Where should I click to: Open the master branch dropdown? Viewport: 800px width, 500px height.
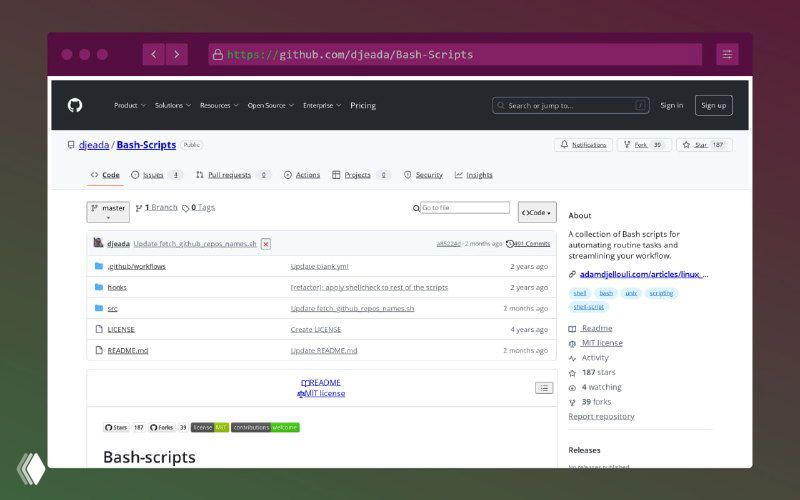tap(108, 212)
